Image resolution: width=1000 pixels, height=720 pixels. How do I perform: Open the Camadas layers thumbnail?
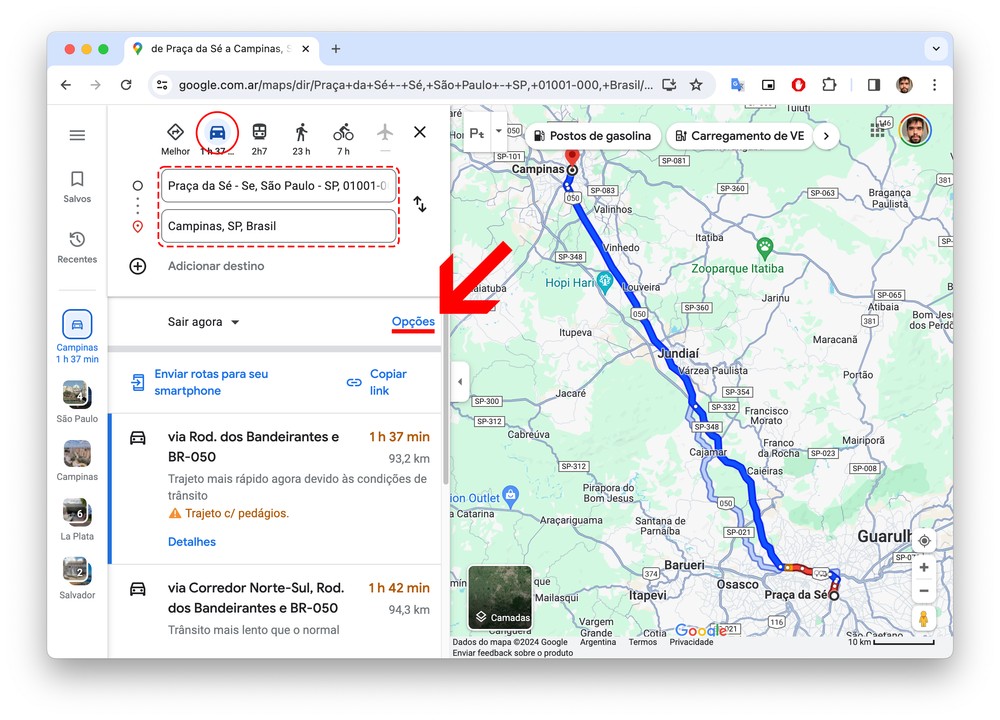[x=500, y=598]
